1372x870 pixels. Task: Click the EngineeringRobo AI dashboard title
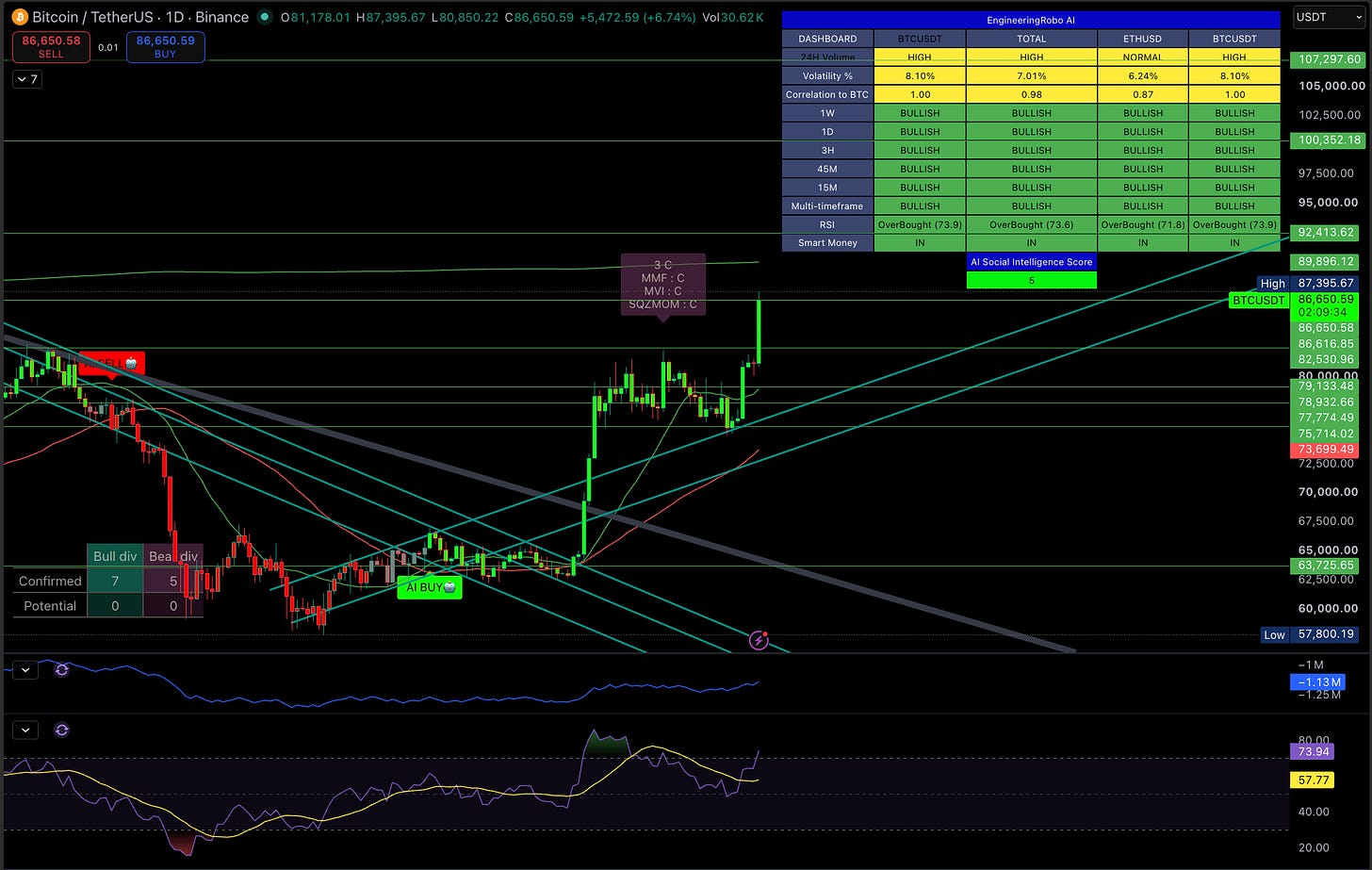pos(1031,20)
